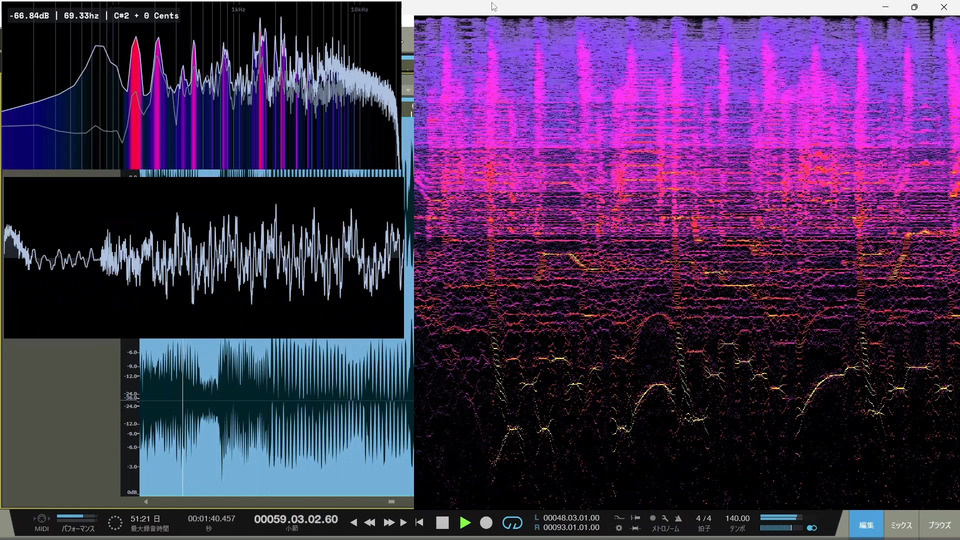Switch to the 編集 (Edit) tab
The height and width of the screenshot is (540, 960).
868,524
